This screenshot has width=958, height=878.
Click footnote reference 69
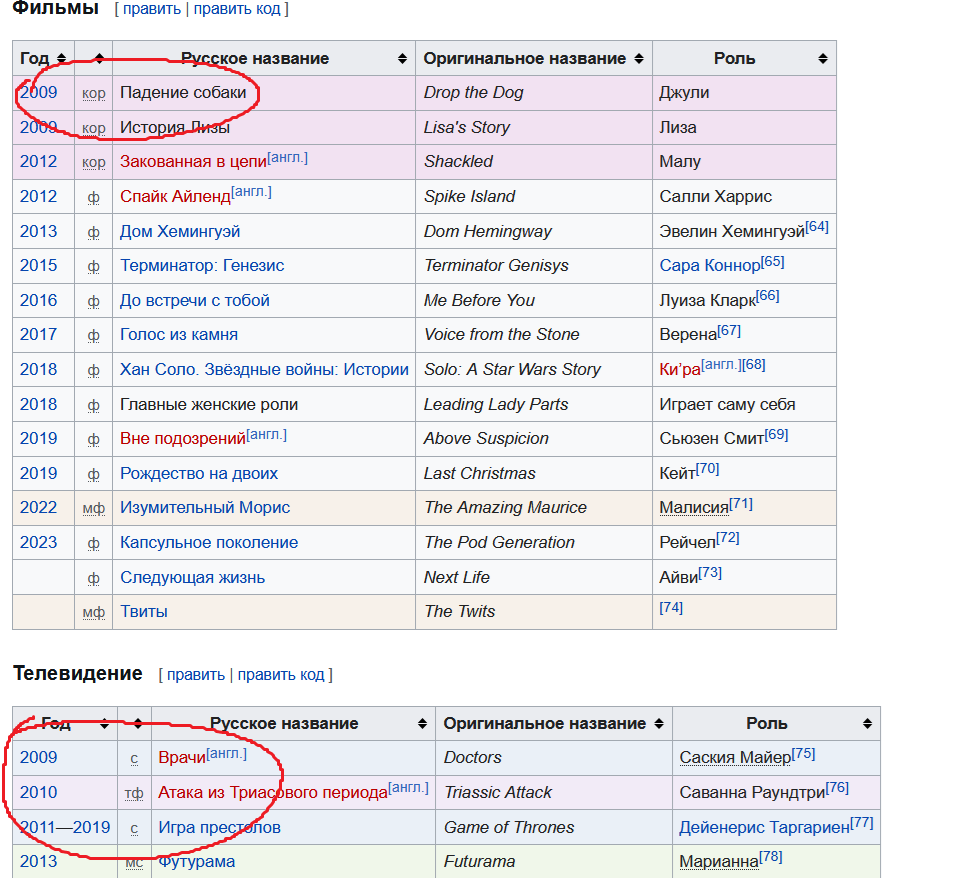pyautogui.click(x=776, y=434)
